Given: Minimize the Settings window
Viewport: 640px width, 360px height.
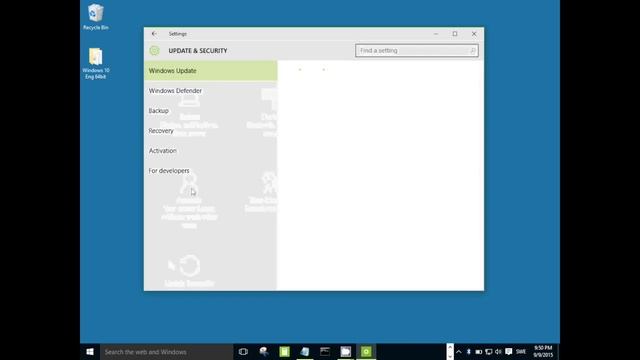Looking at the screenshot, I should [x=436, y=34].
